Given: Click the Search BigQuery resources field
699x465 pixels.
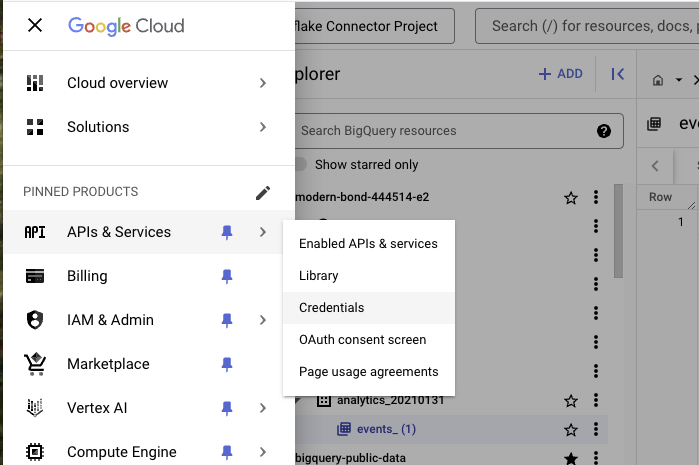Looking at the screenshot, I should (440, 130).
